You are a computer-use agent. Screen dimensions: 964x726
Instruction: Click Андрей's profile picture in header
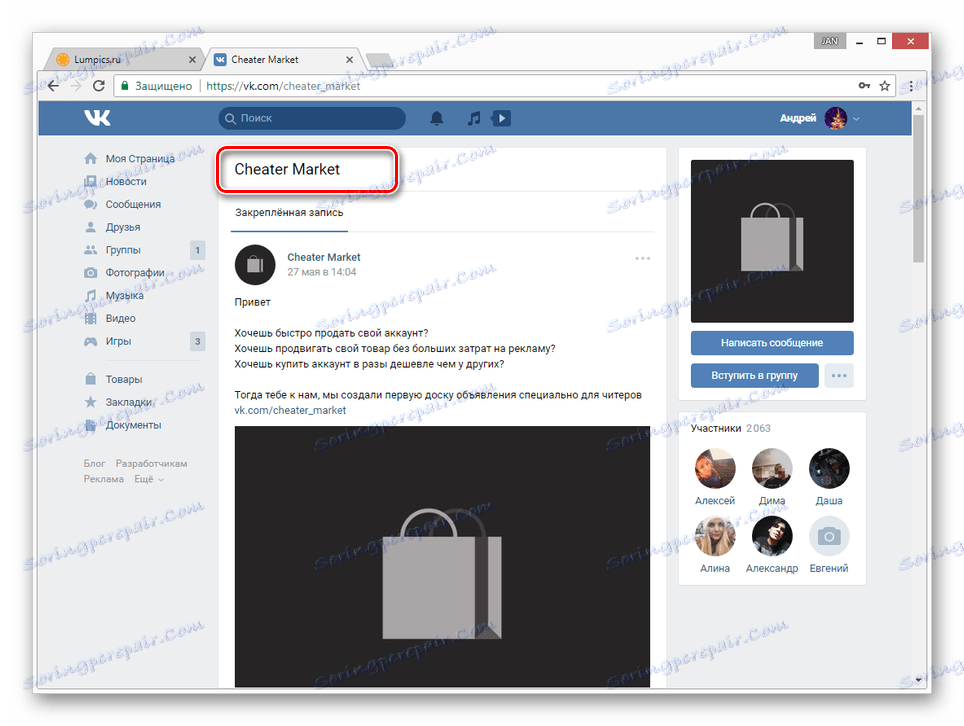836,118
